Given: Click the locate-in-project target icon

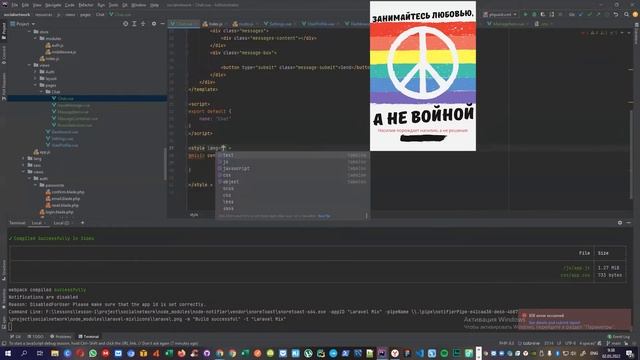Looking at the screenshot, I should click(x=125, y=24).
